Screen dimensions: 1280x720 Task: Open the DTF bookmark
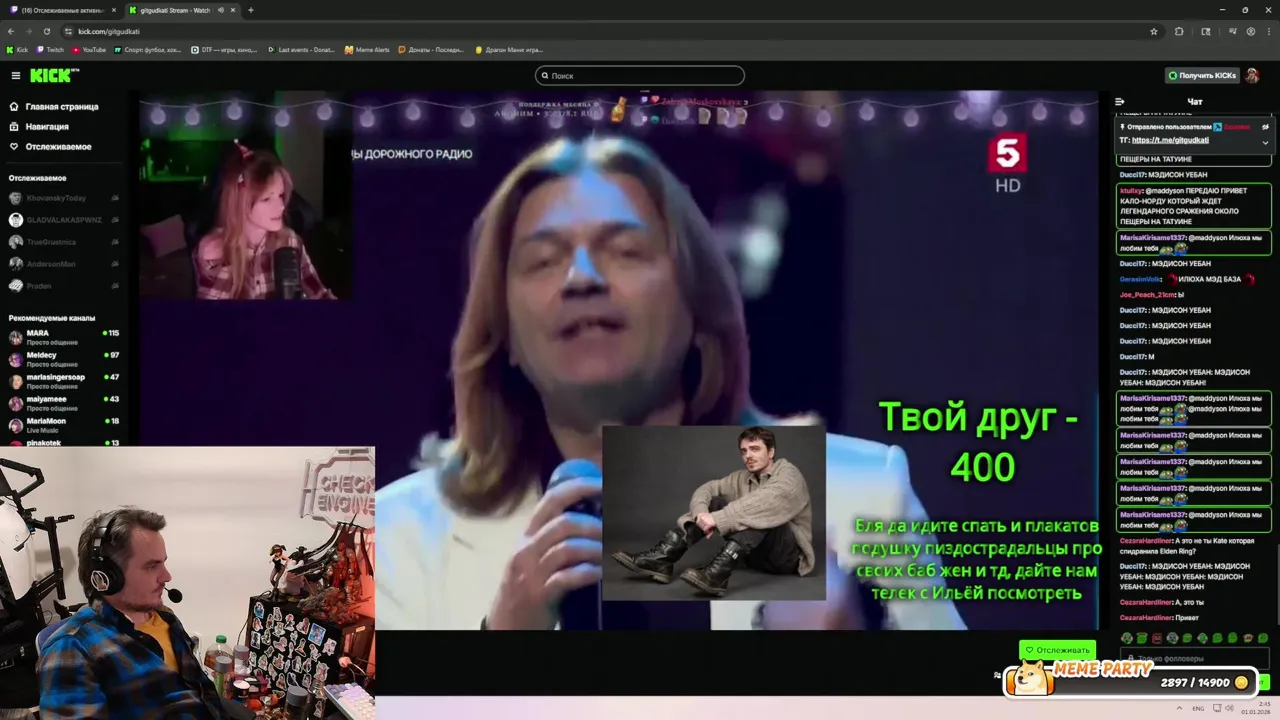[224, 49]
